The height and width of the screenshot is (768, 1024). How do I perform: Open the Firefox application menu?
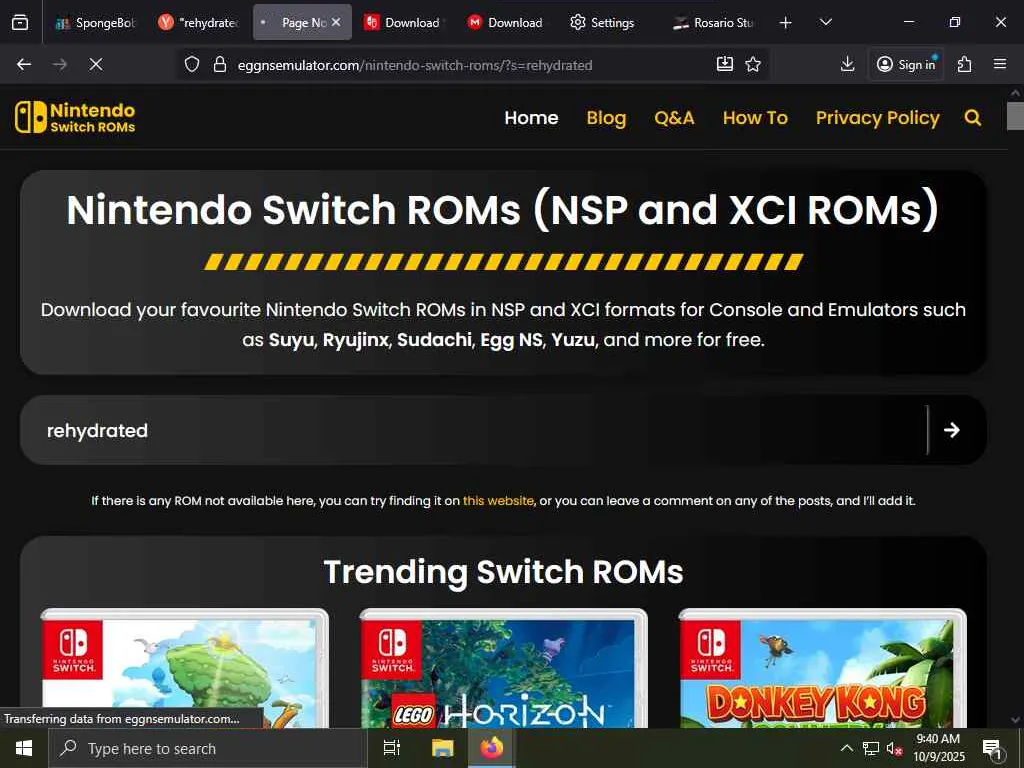pos(1000,64)
